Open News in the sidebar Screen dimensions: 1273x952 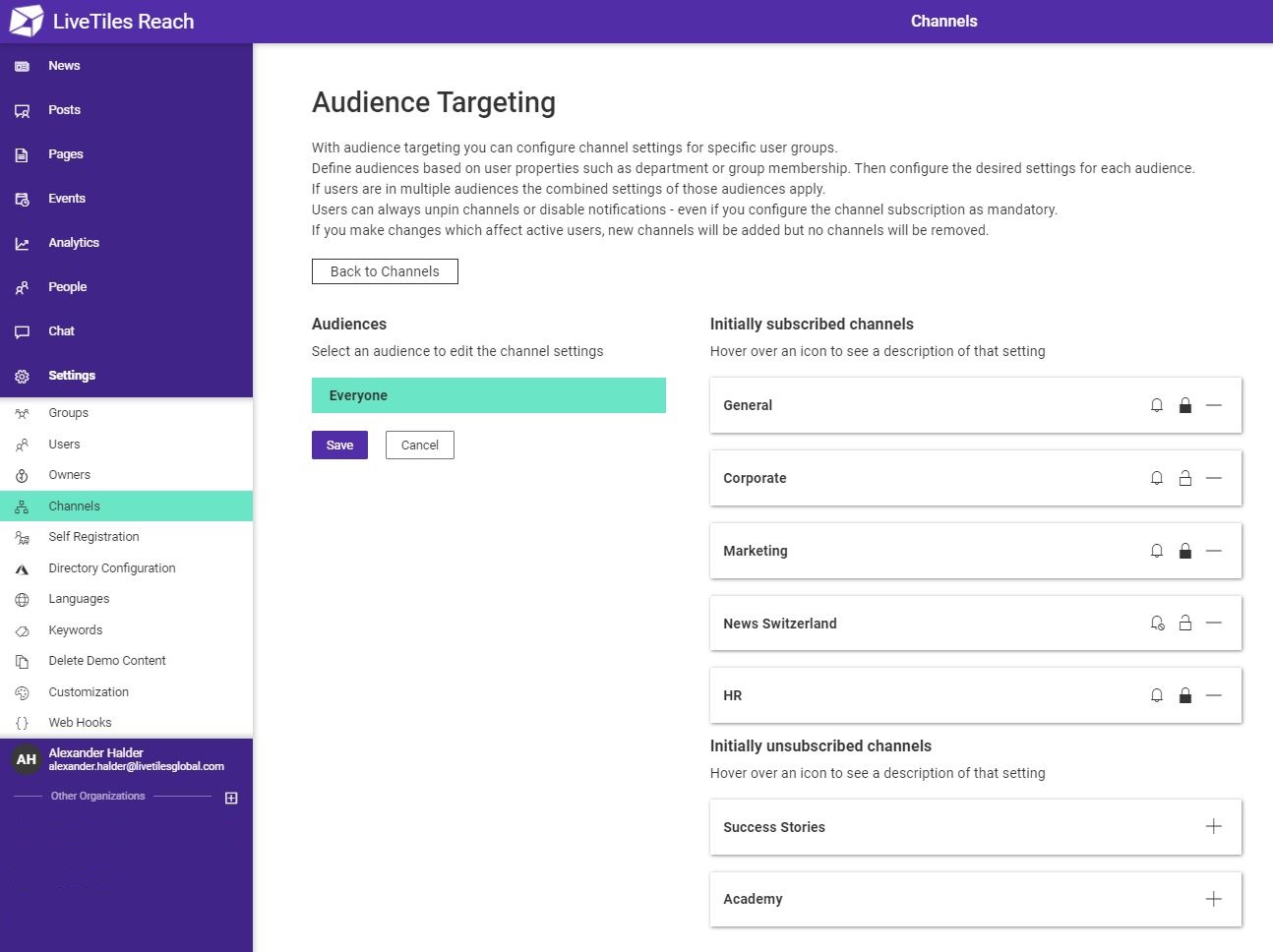(126, 66)
